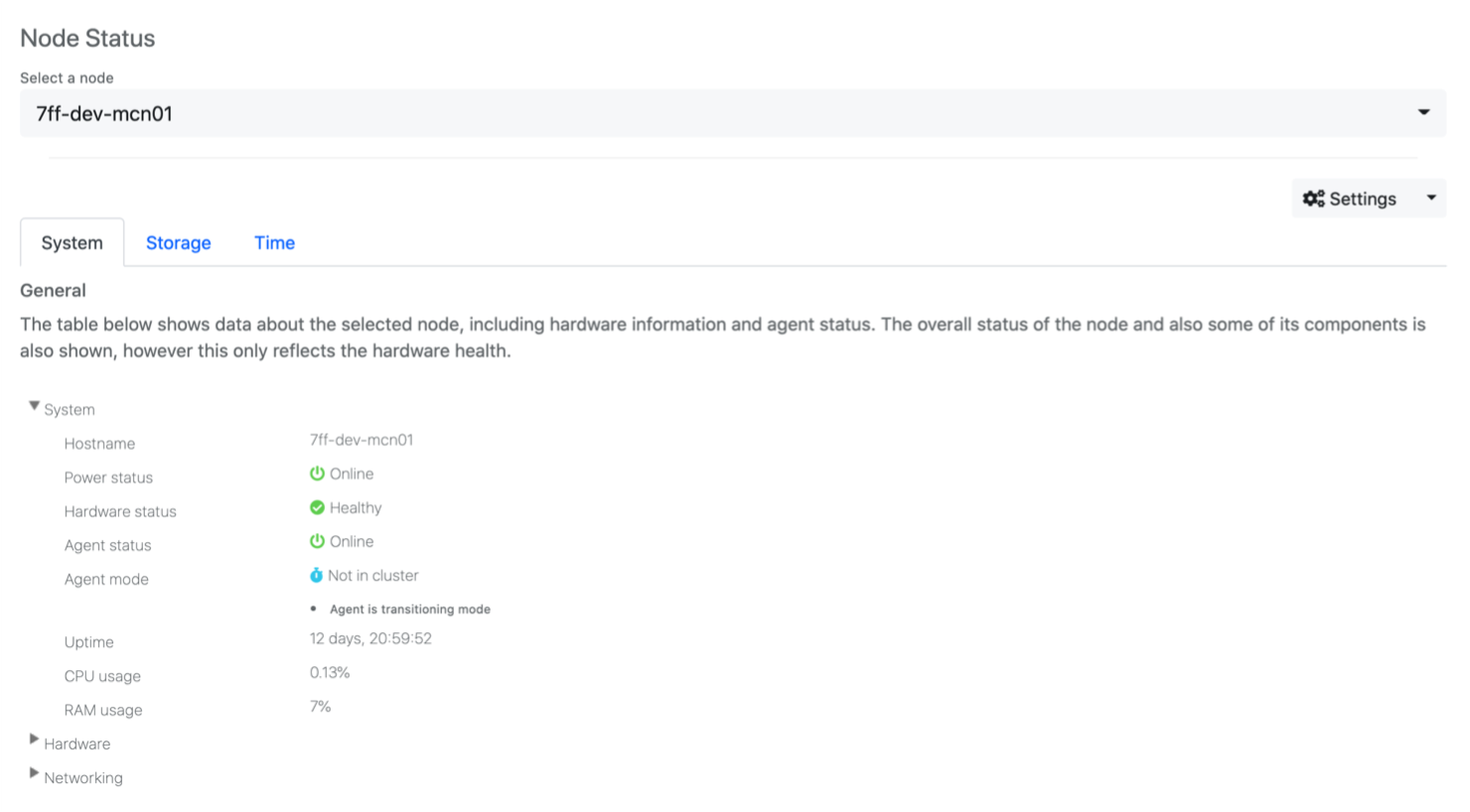Switch to the Storage tab
Screen dimensions: 1470x812
pyautogui.click(x=178, y=243)
